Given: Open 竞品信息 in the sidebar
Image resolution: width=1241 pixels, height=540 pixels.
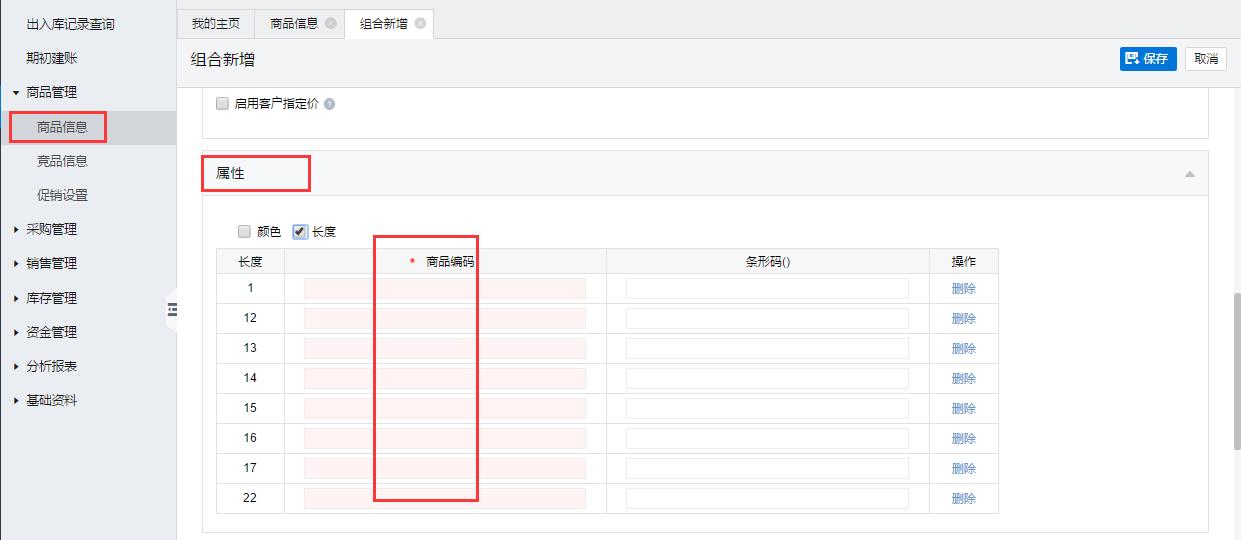Looking at the screenshot, I should [x=62, y=161].
